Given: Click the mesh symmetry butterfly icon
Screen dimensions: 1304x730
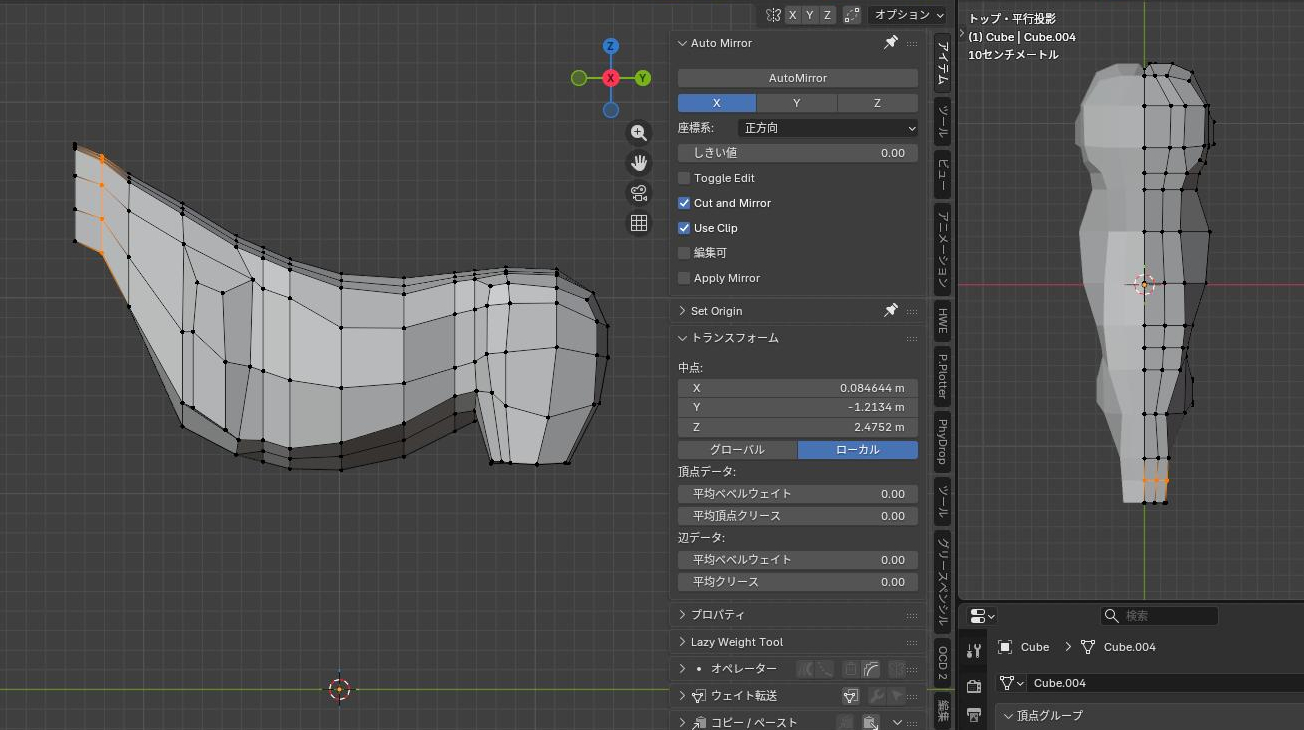Looking at the screenshot, I should point(773,15).
